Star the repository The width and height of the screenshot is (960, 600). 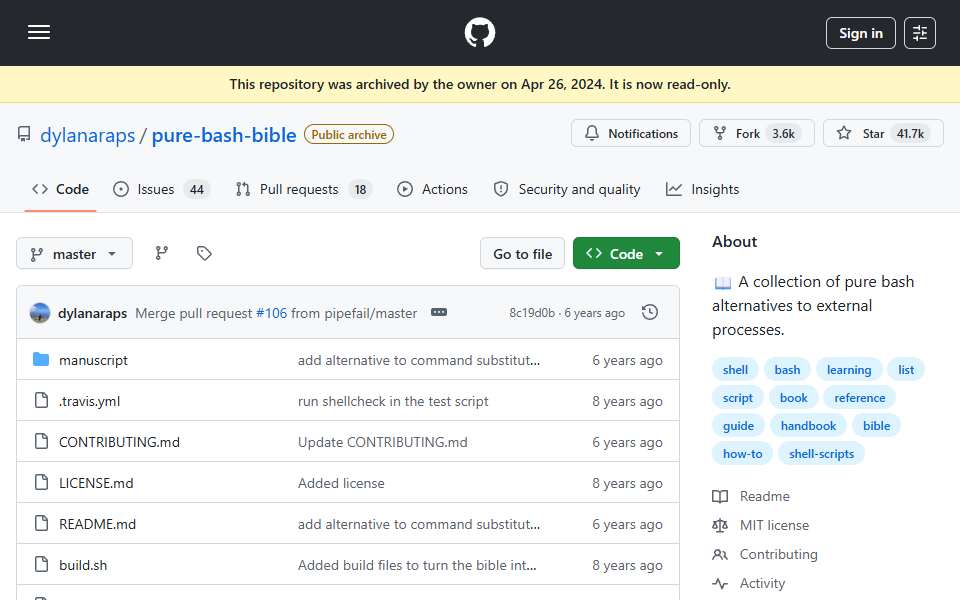[883, 133]
